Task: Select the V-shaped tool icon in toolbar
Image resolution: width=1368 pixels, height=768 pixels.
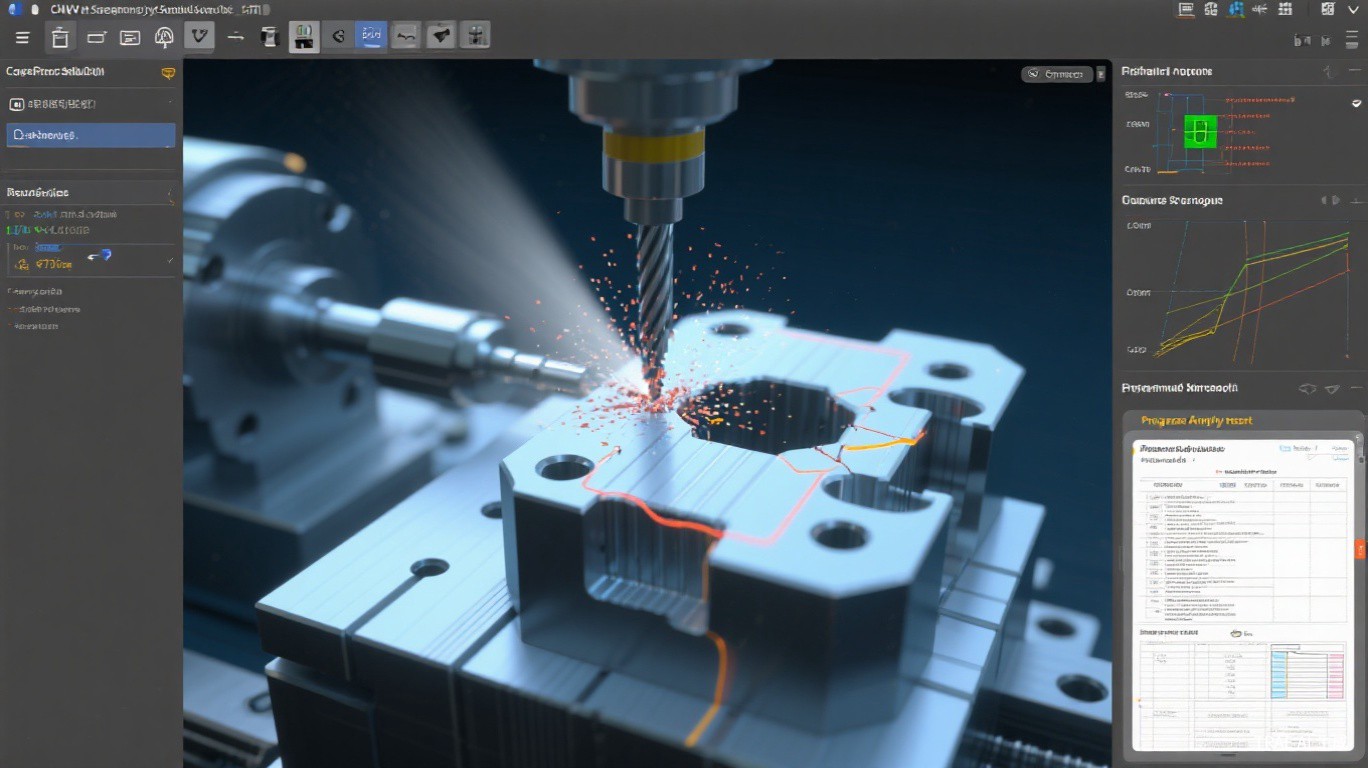Action: pyautogui.click(x=200, y=37)
